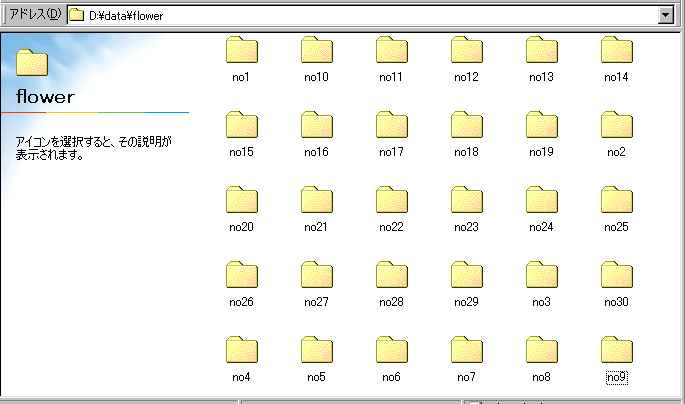This screenshot has width=685, height=404.
Task: Select the no21 folder icon
Action: click(317, 200)
